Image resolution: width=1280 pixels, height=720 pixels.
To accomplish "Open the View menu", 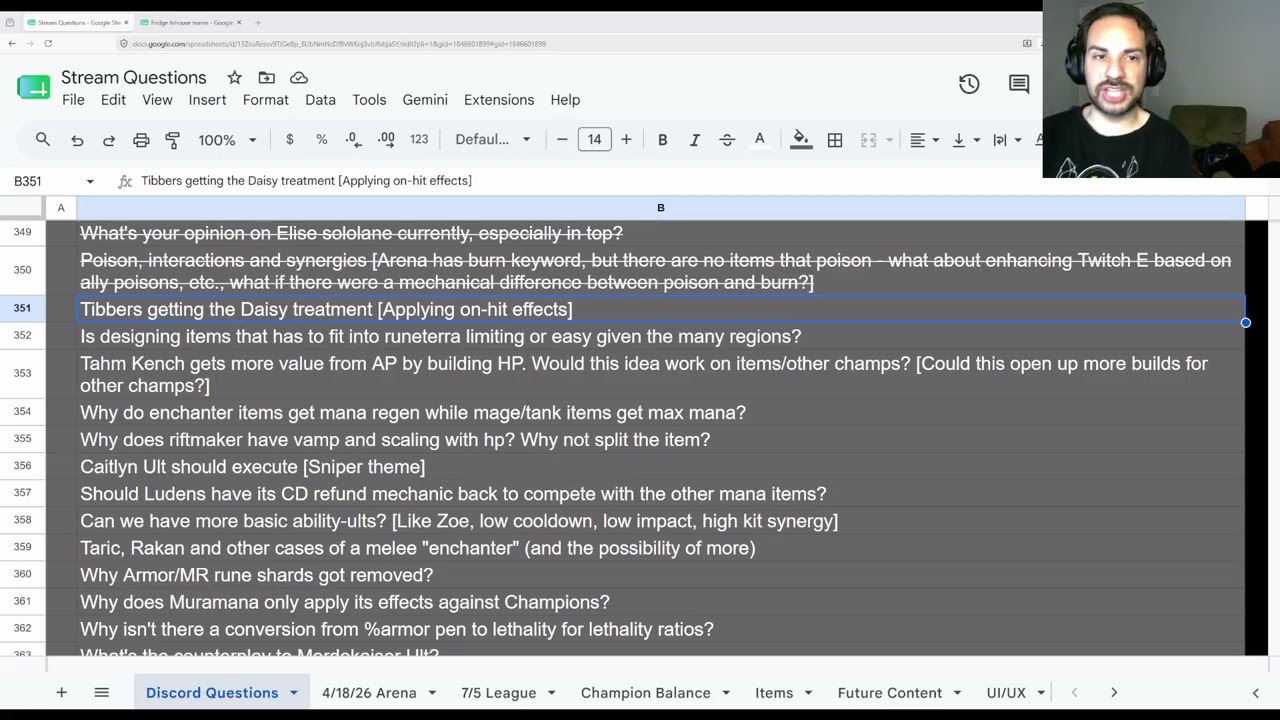I will 157,100.
